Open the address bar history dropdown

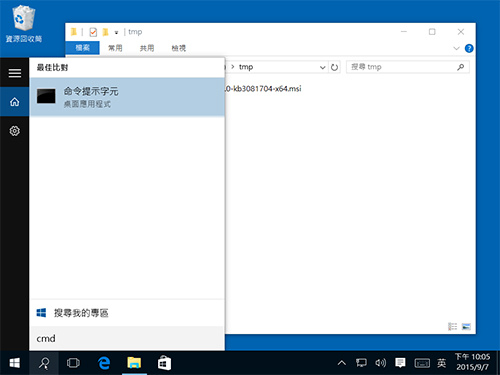pos(322,67)
